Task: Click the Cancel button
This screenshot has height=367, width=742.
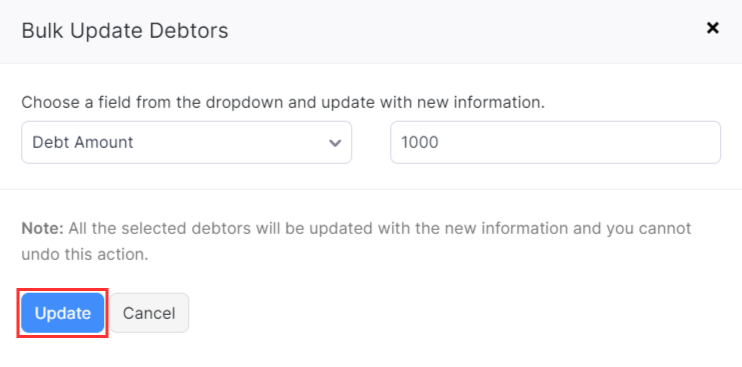Action: point(149,313)
